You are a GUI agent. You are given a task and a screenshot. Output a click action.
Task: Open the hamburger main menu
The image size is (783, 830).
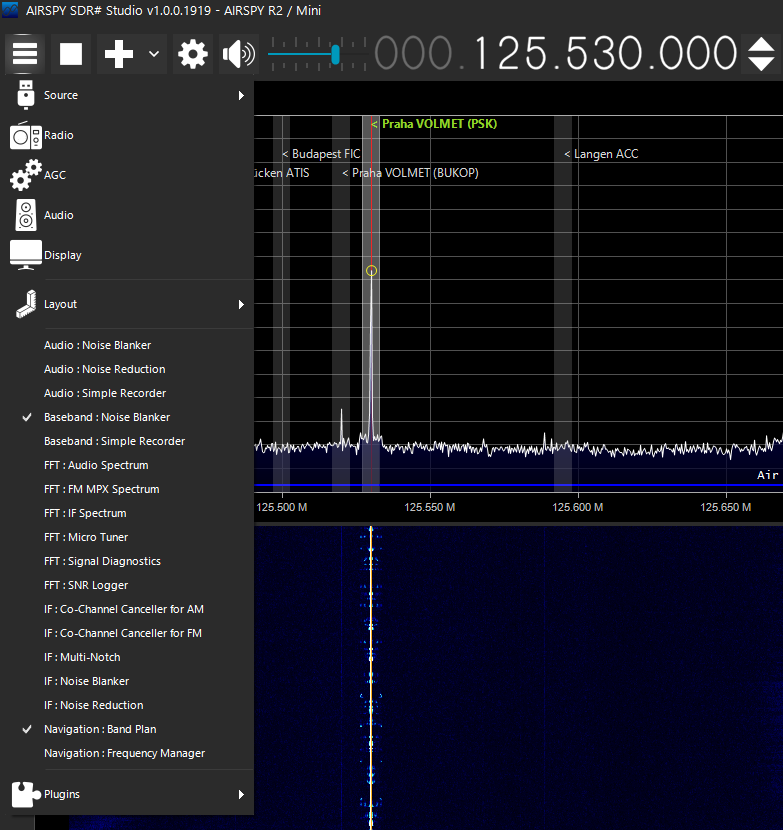(x=25, y=53)
